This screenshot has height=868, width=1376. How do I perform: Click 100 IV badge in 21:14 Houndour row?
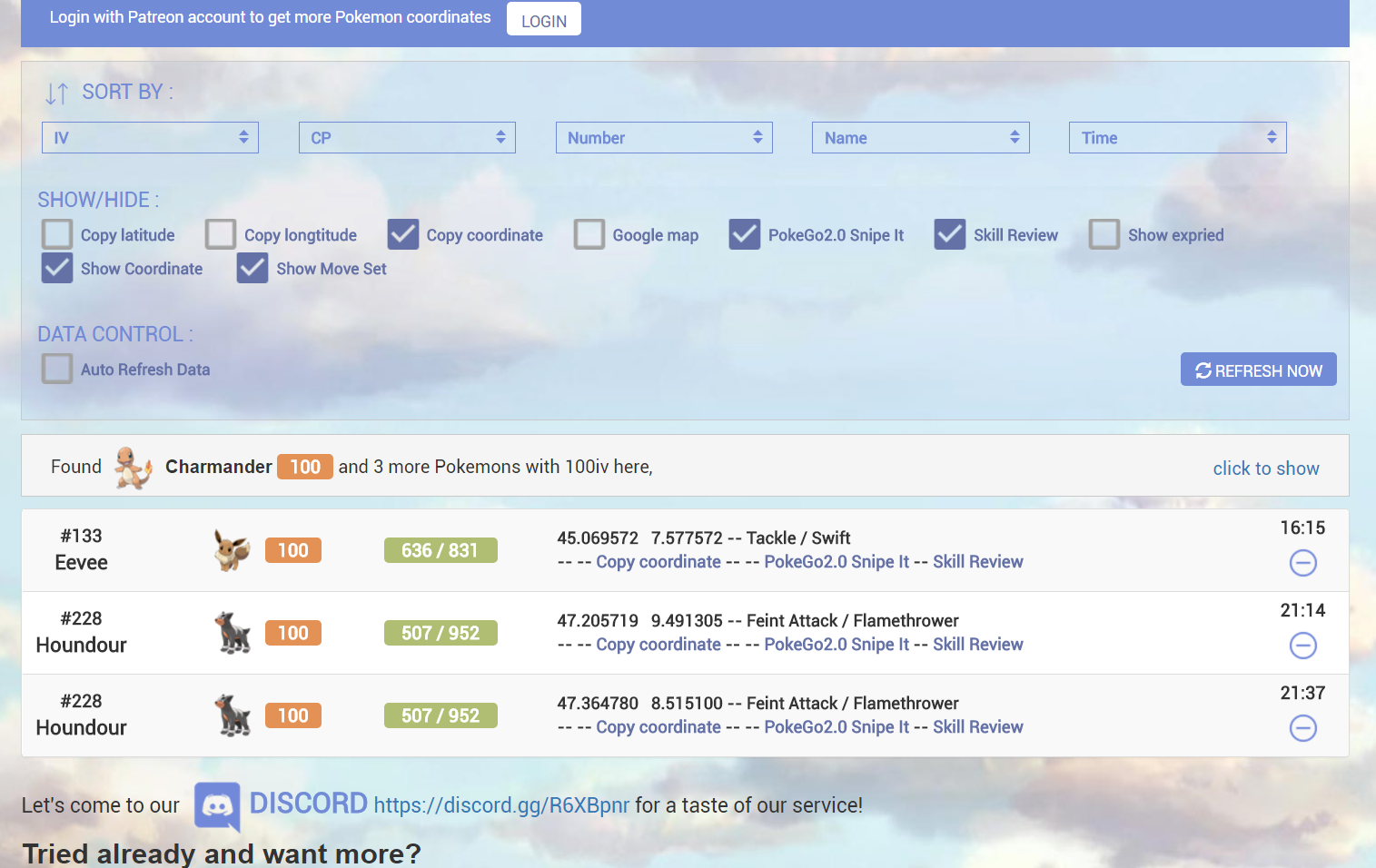coord(293,633)
